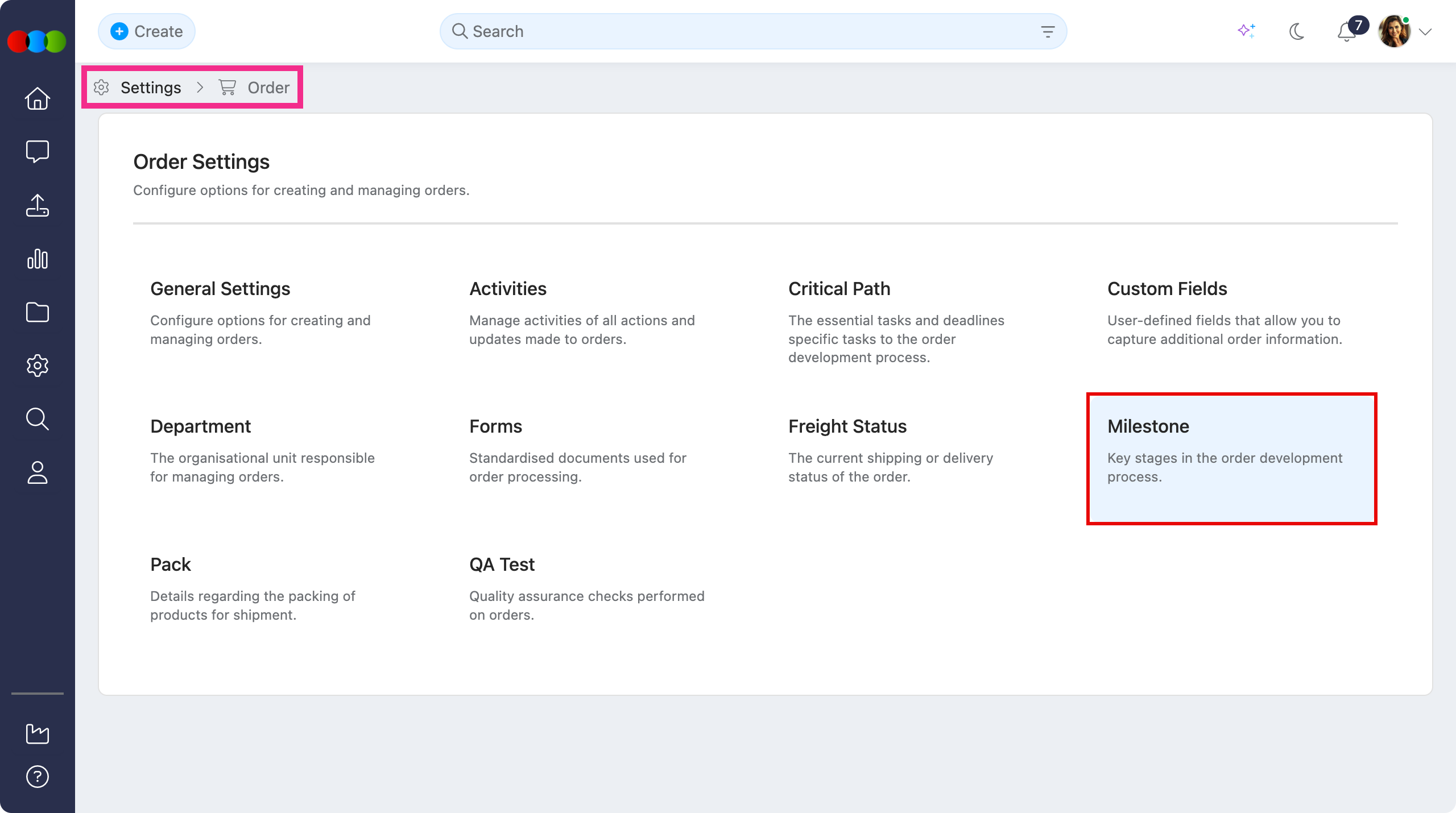The width and height of the screenshot is (1456, 813).
Task: Click the Search input field
Action: point(753,31)
